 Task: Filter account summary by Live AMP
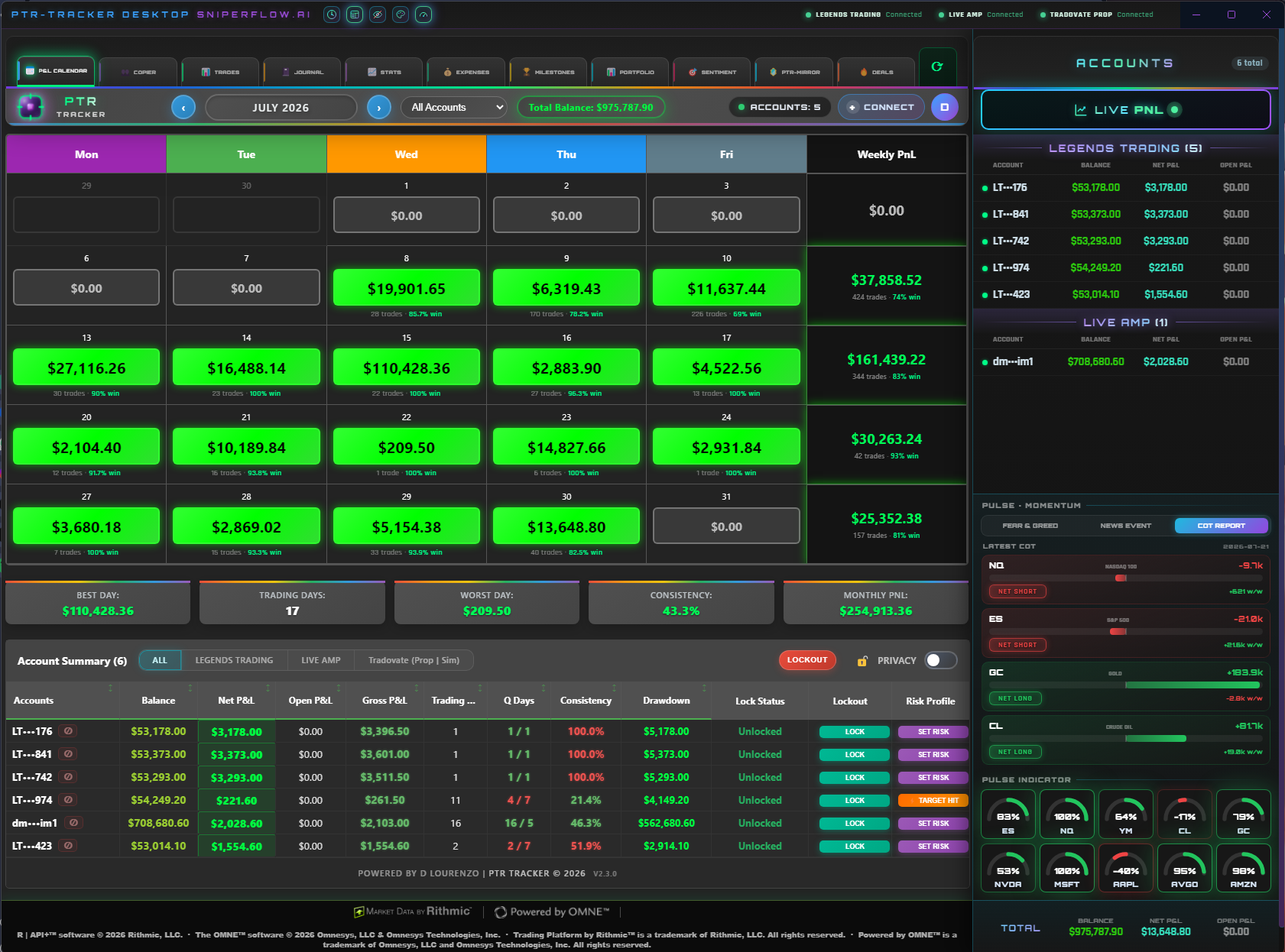tap(321, 660)
